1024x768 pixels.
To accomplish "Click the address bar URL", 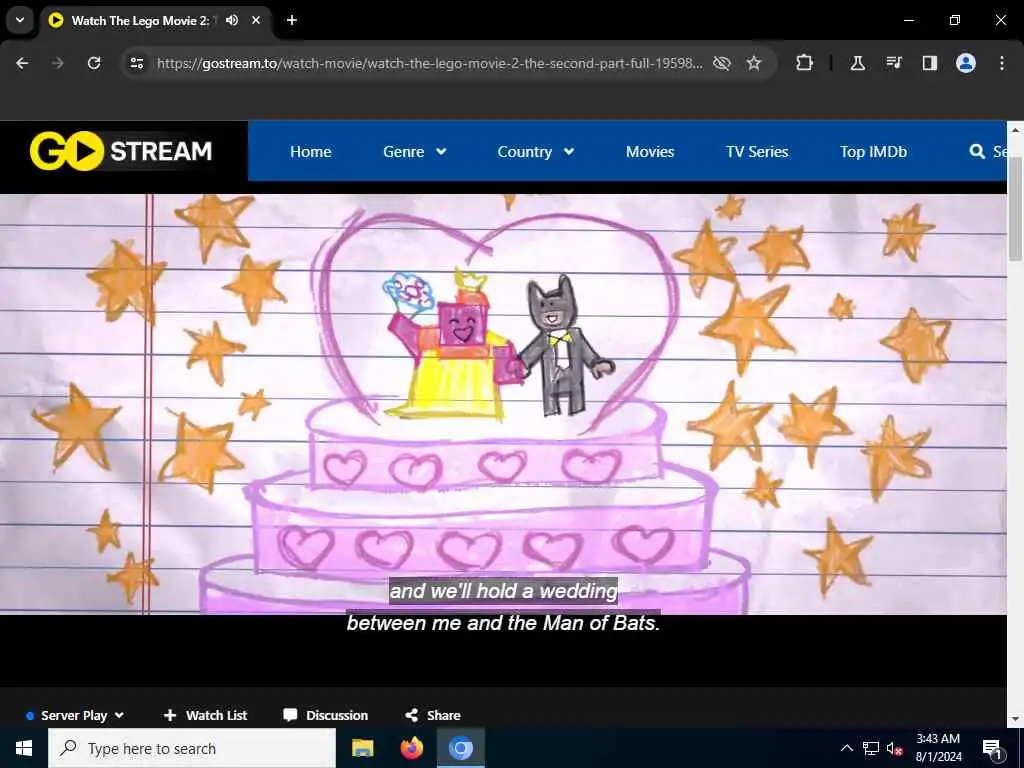I will pyautogui.click(x=430, y=63).
